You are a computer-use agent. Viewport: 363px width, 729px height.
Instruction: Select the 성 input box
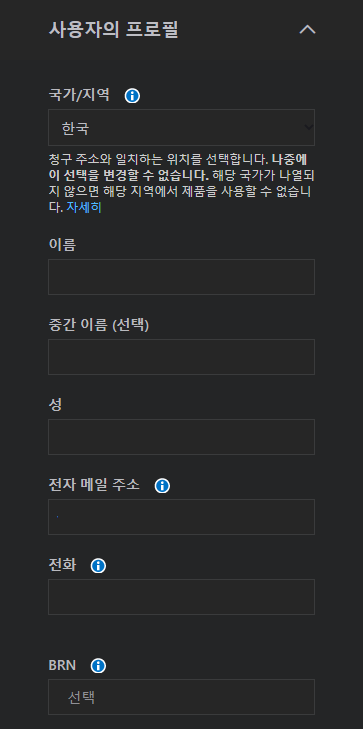181,437
